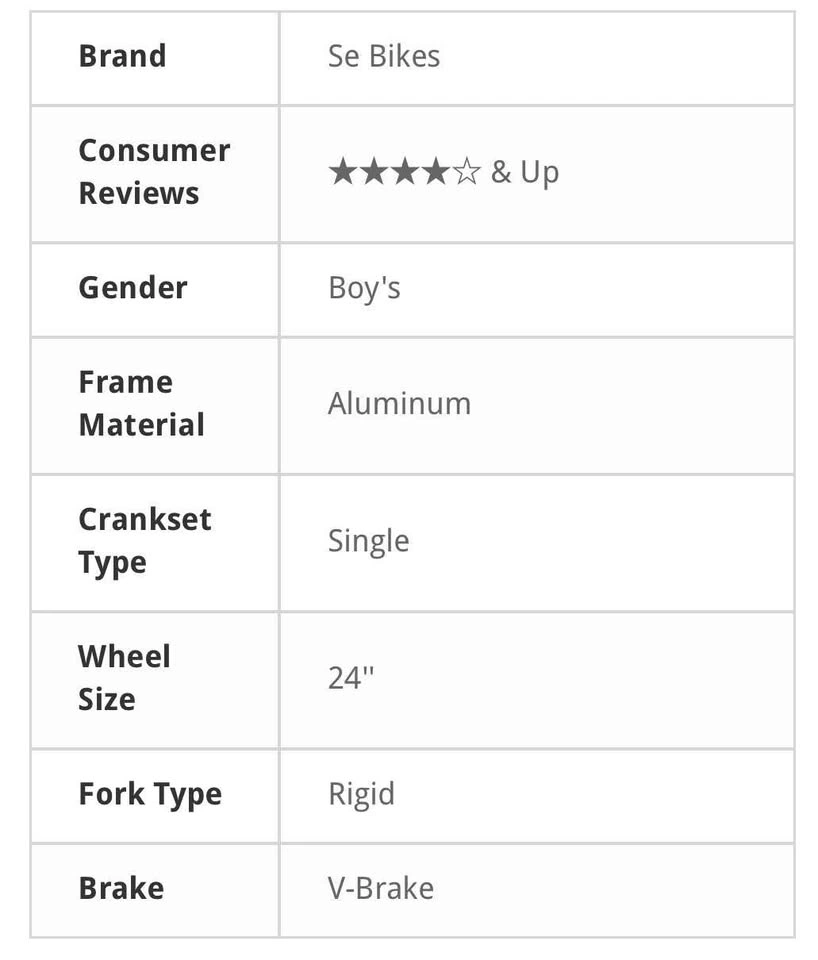The image size is (818, 960).
Task: Click the "& Up" rating text
Action: (525, 172)
